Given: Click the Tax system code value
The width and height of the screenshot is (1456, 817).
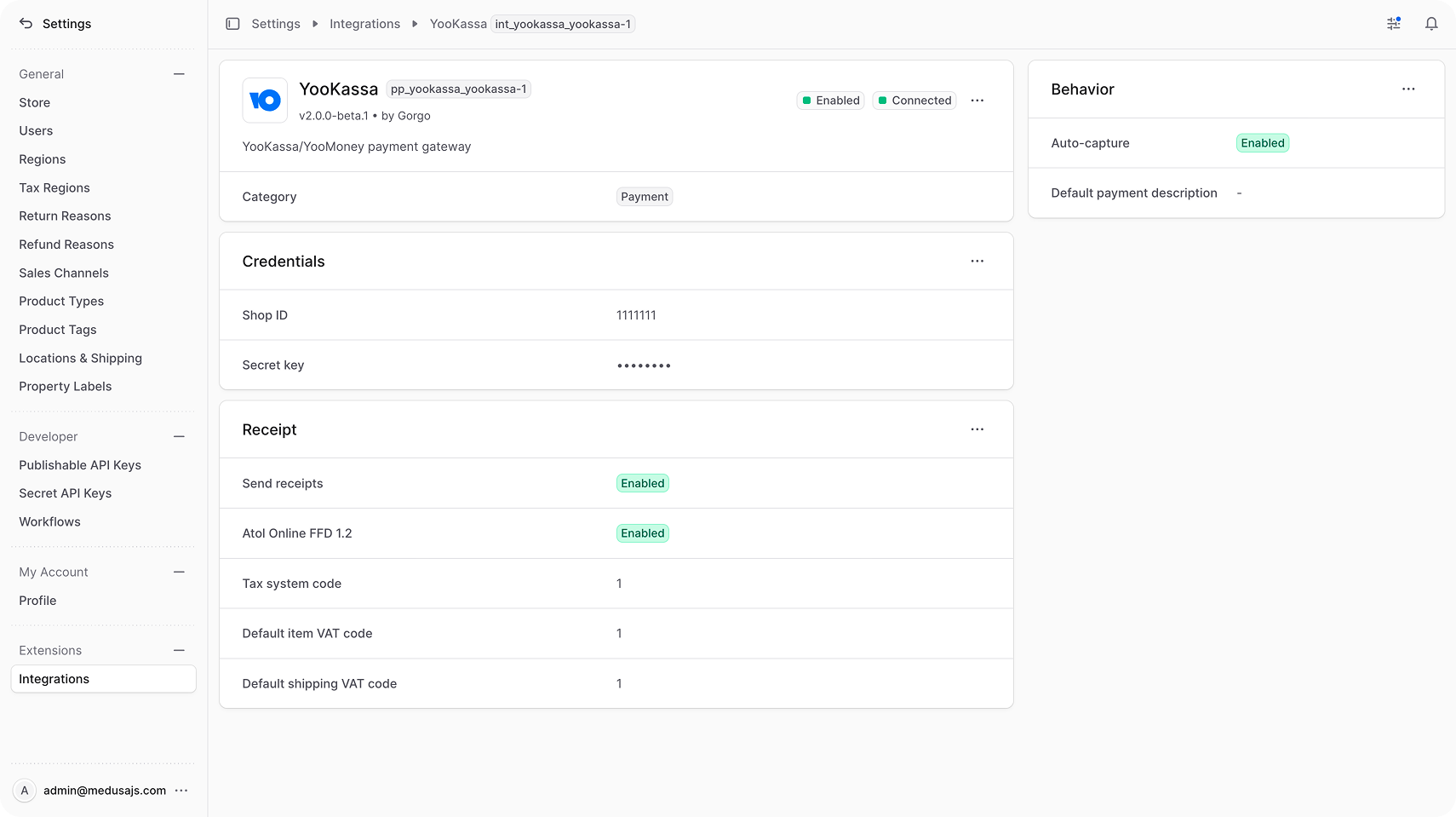Looking at the screenshot, I should (x=619, y=584).
